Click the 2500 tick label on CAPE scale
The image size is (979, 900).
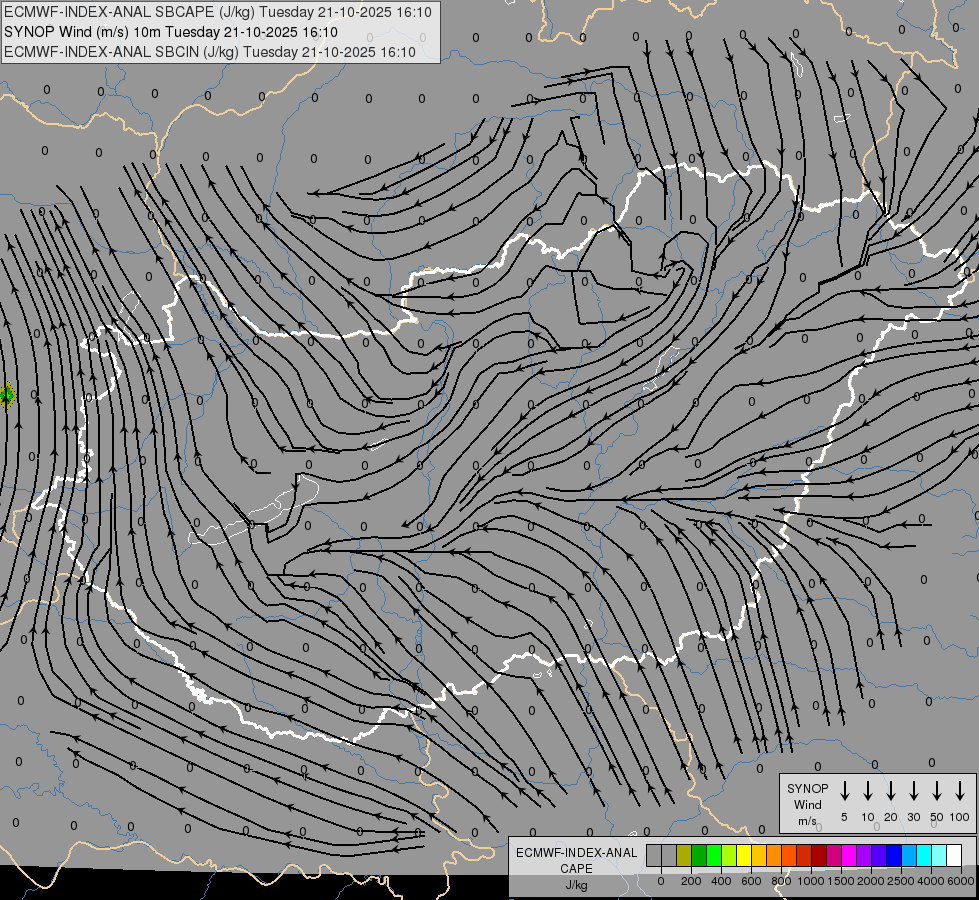(x=900, y=881)
